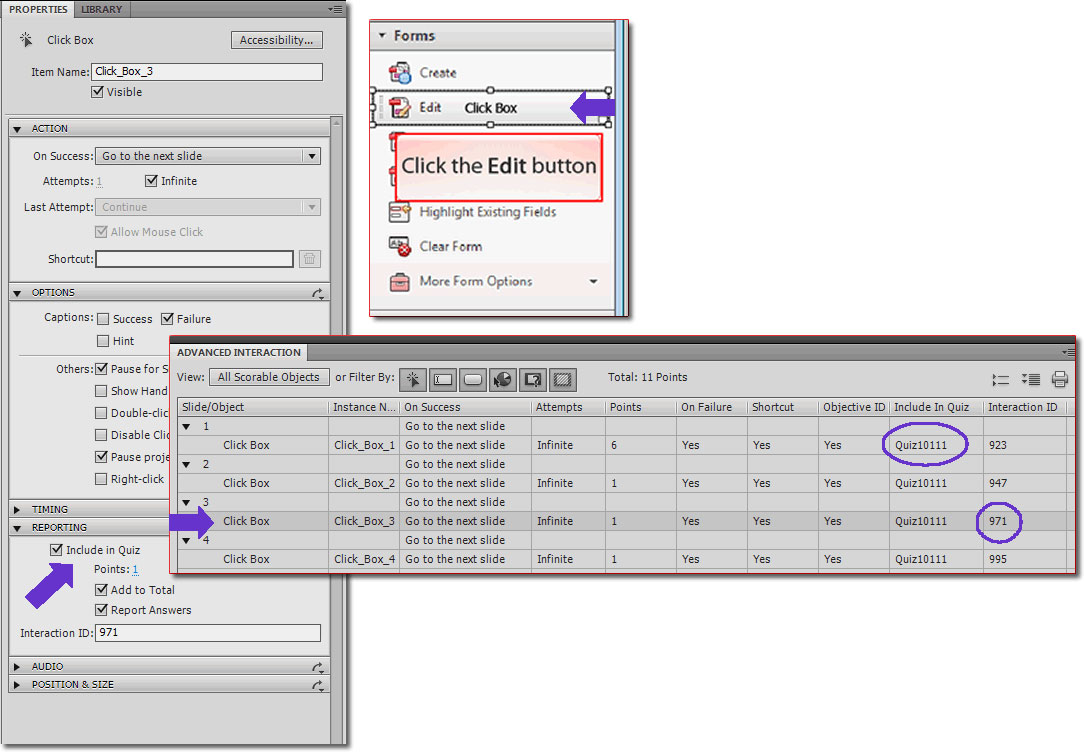Switch to the Library tab

(x=101, y=9)
